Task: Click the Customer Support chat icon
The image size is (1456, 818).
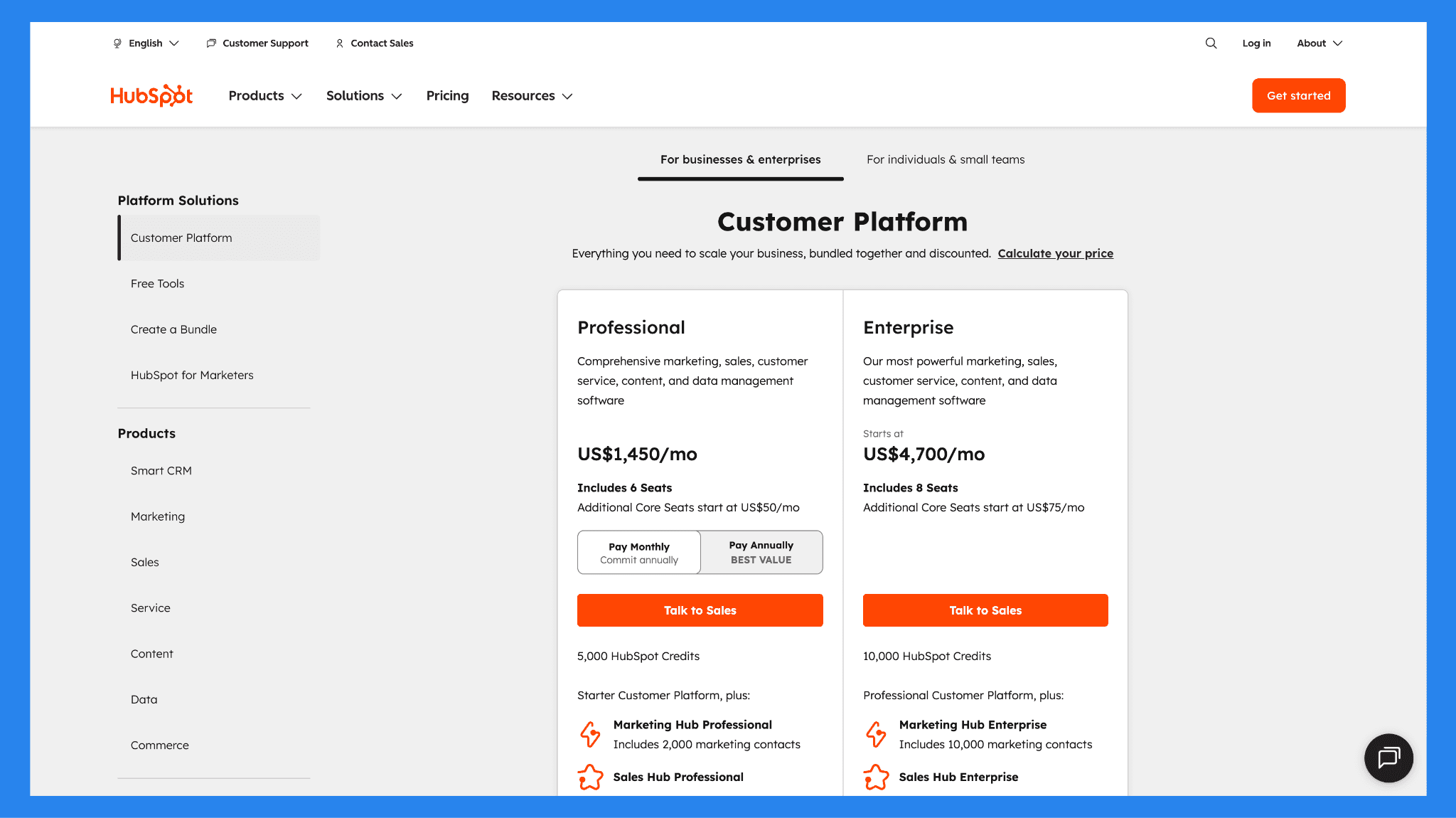Action: (x=211, y=43)
